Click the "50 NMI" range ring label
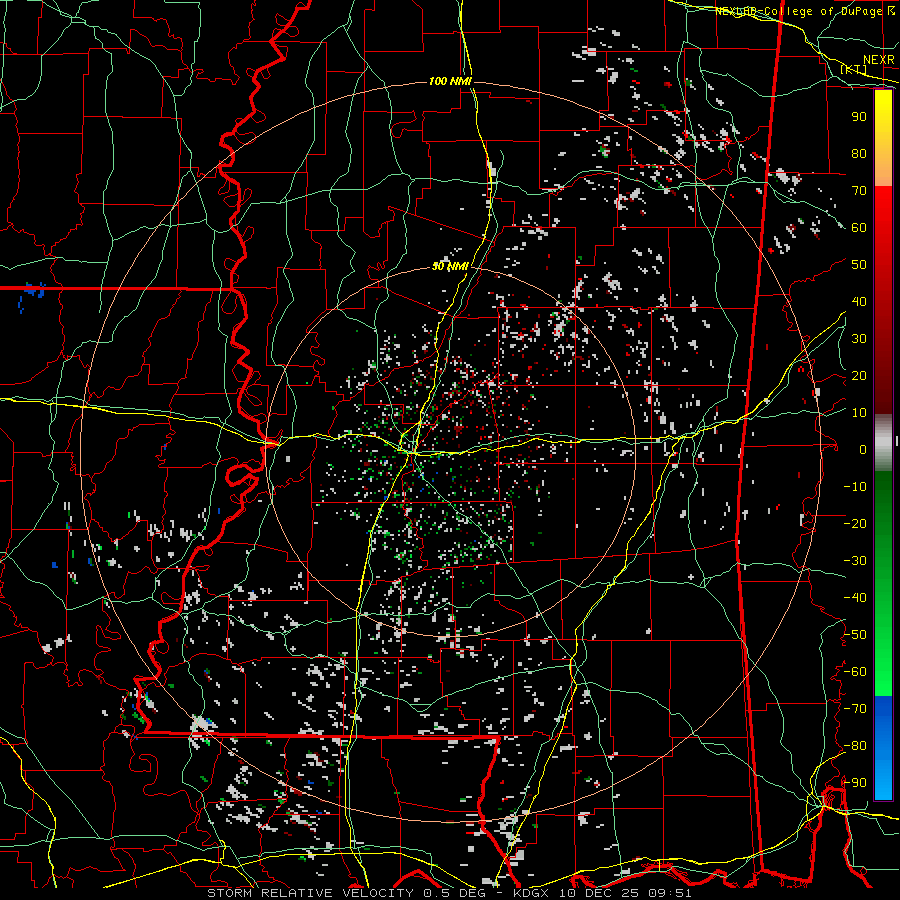Viewport: 900px width, 900px height. [x=450, y=266]
